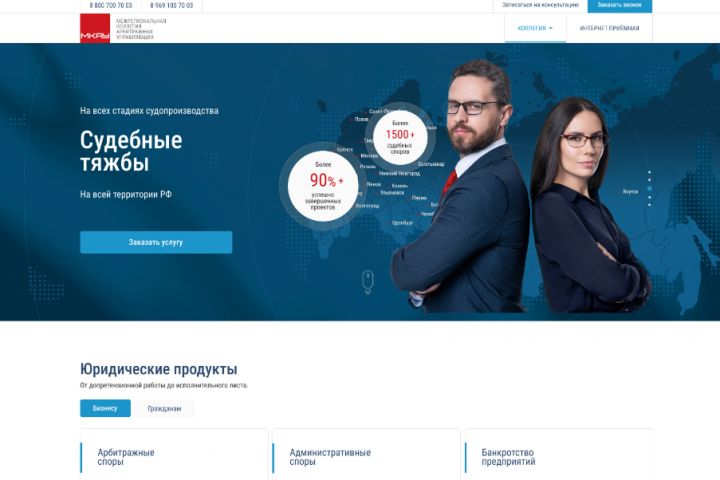Select the bottom slider pagination dot

(x=649, y=205)
